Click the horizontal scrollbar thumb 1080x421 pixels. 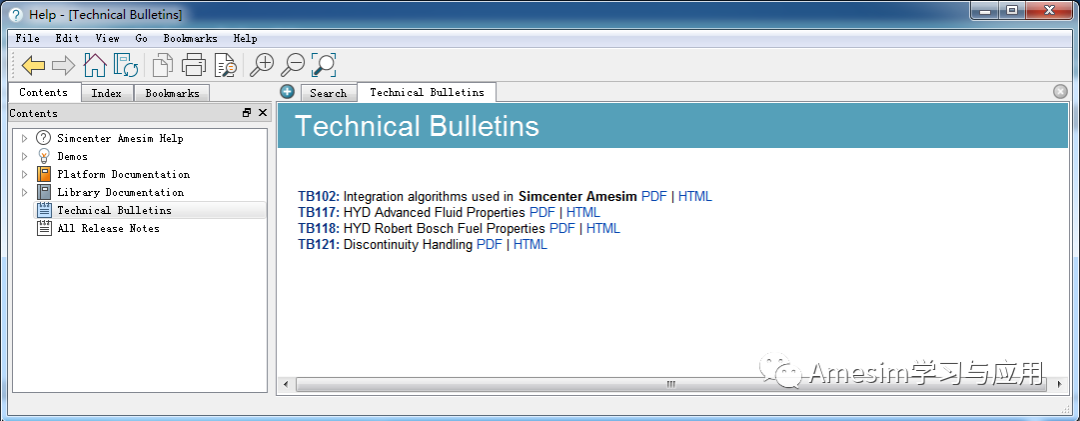(671, 384)
